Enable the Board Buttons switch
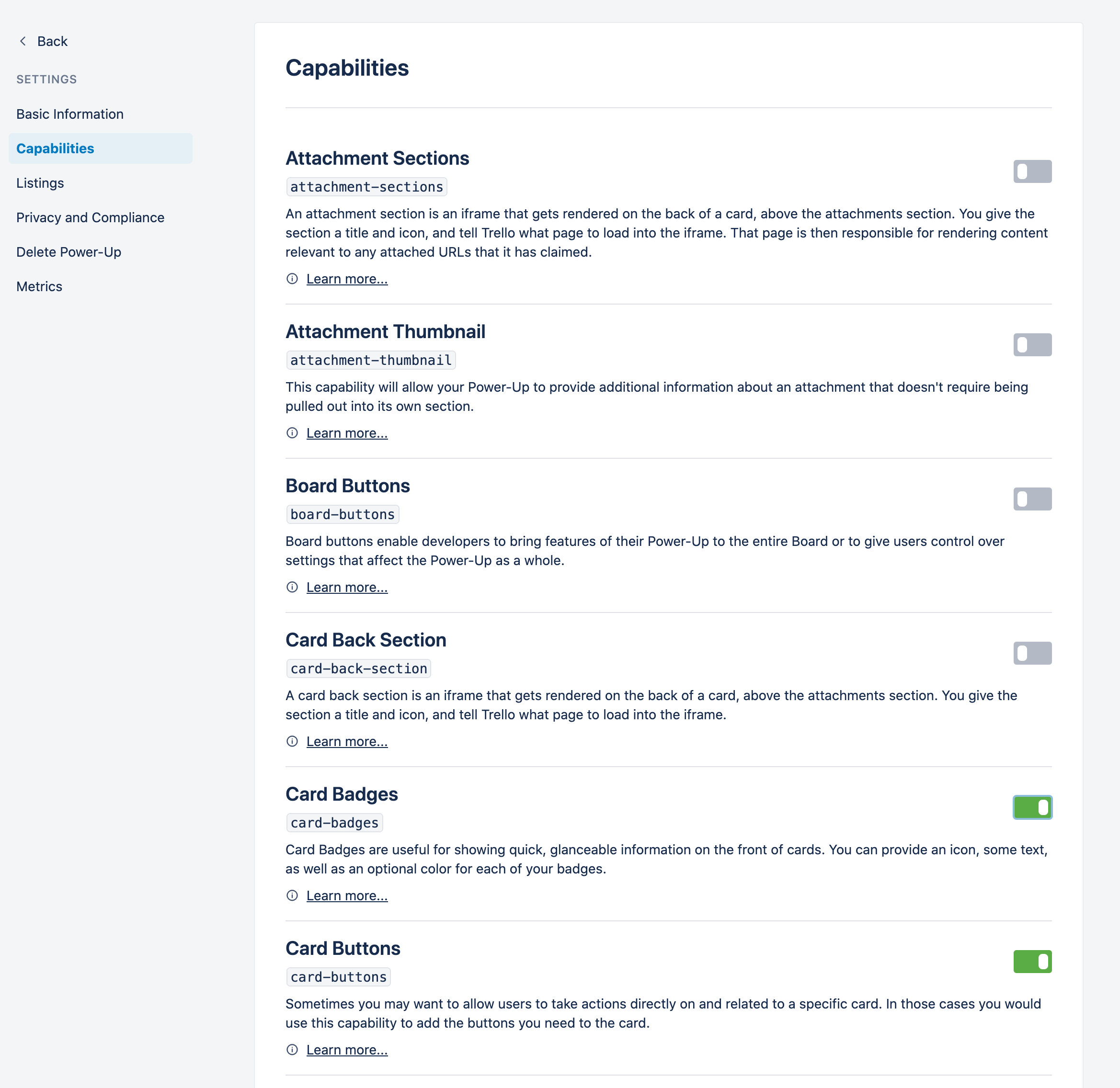This screenshot has width=1120, height=1088. 1032,499
